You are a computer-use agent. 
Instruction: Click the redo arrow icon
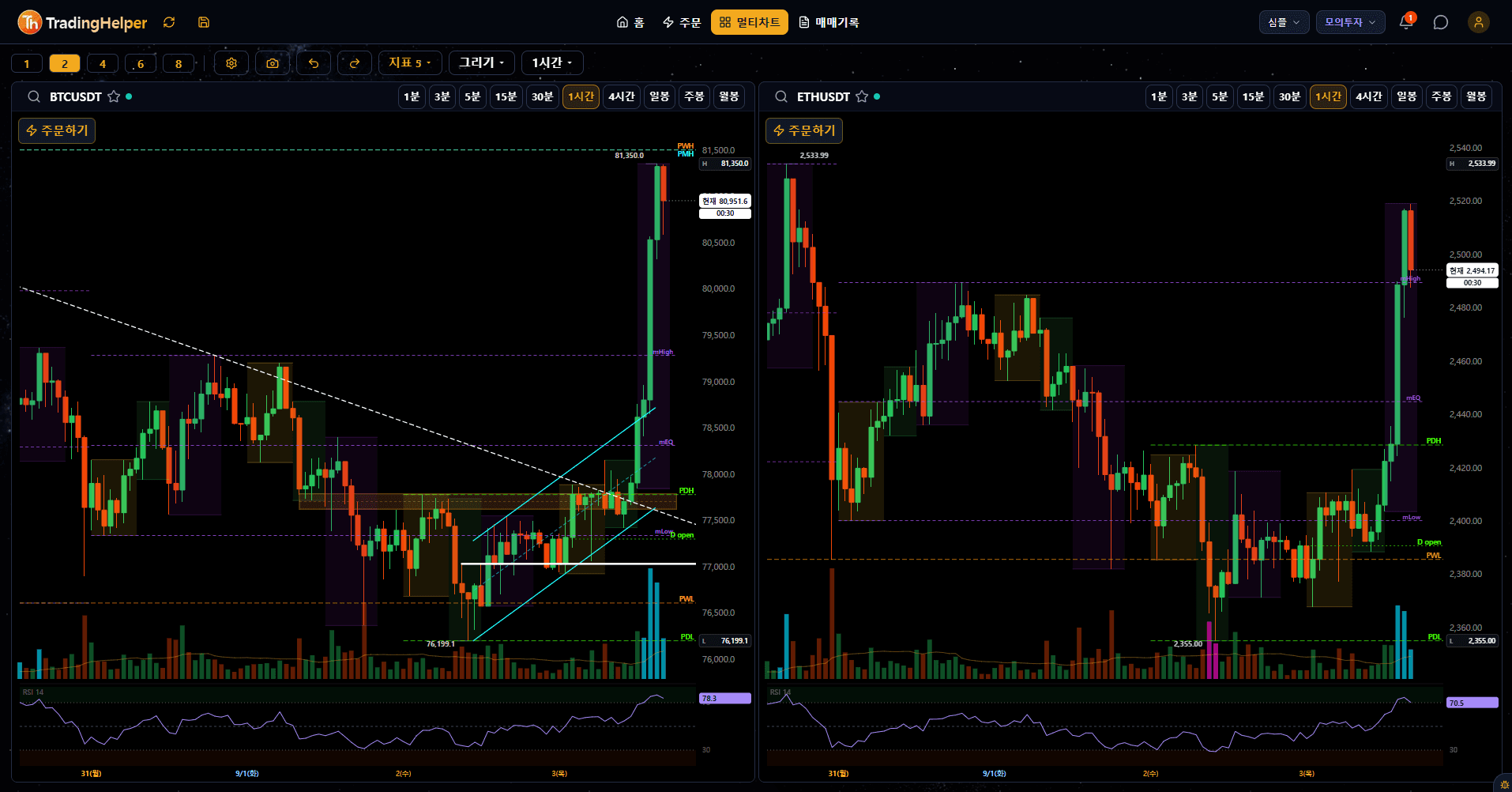click(x=355, y=63)
